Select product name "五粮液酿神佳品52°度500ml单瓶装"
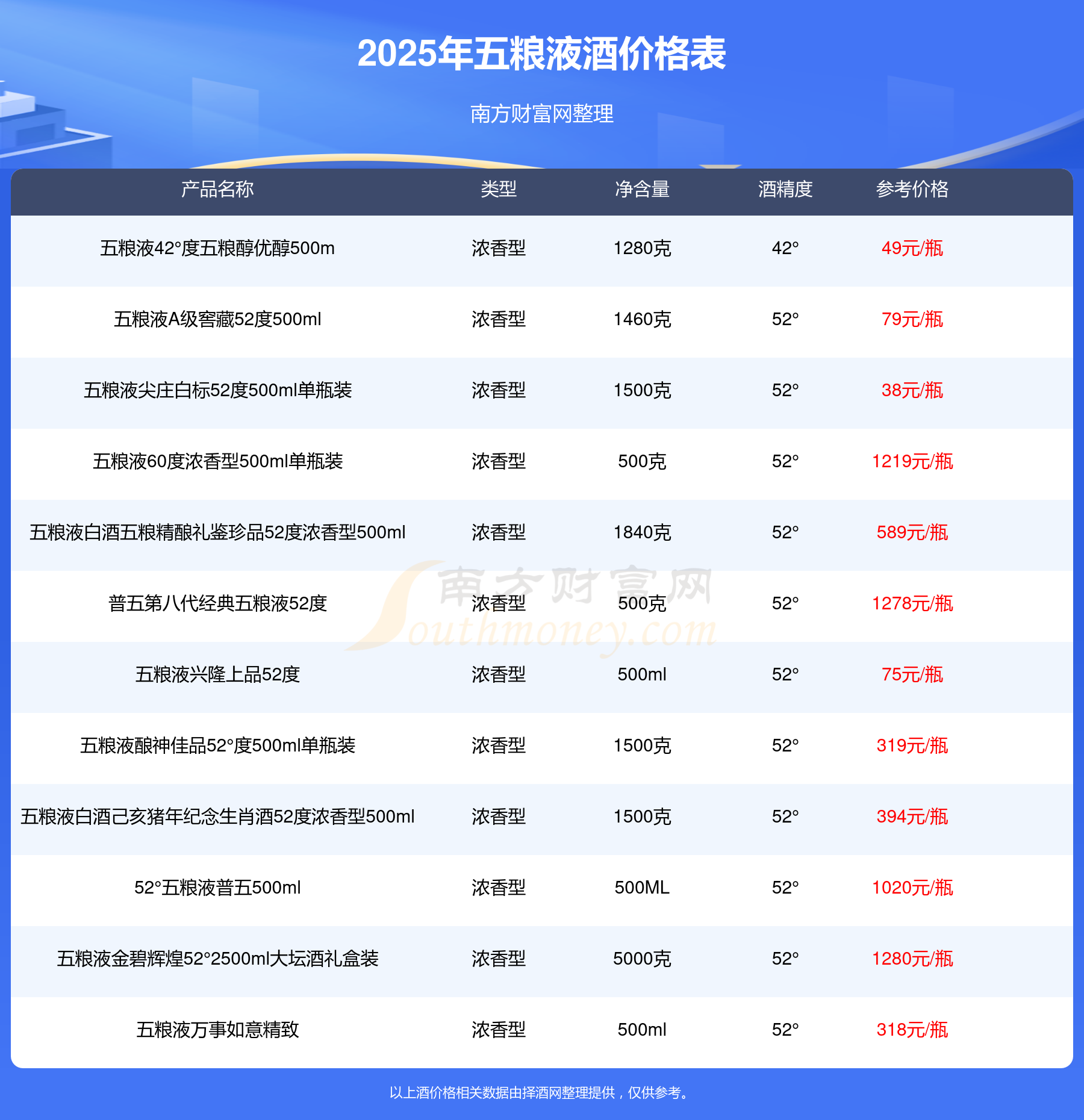Viewport: 1084px width, 1120px height. (x=217, y=745)
